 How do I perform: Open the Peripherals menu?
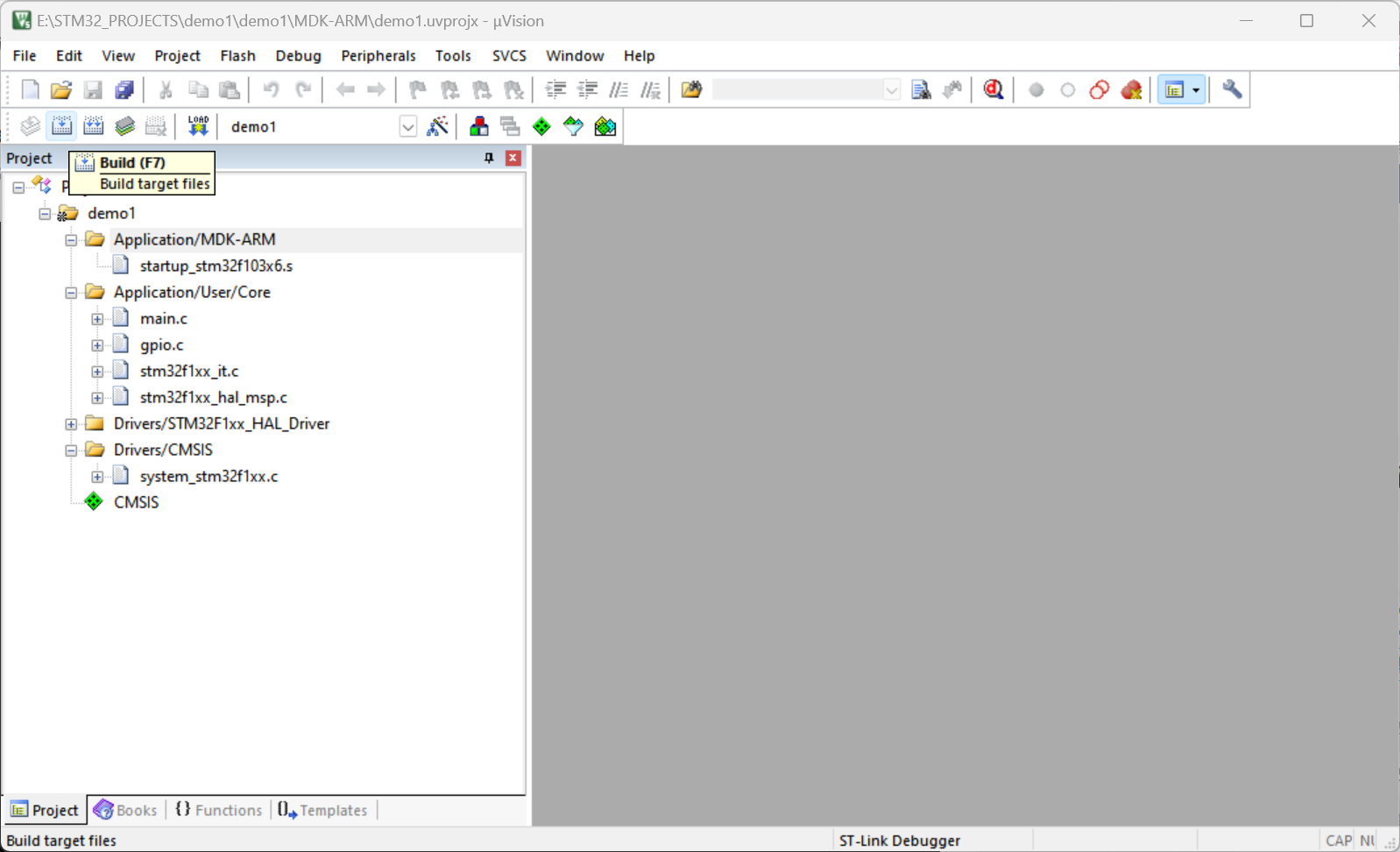tap(378, 55)
